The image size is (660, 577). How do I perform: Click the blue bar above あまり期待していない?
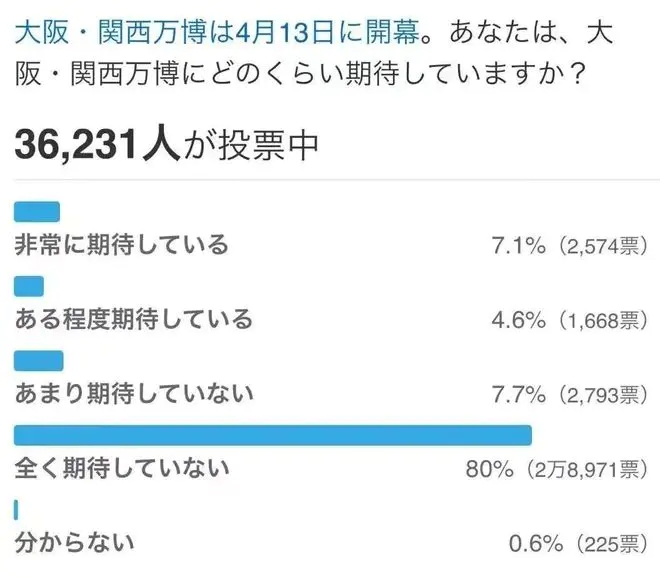[39, 360]
